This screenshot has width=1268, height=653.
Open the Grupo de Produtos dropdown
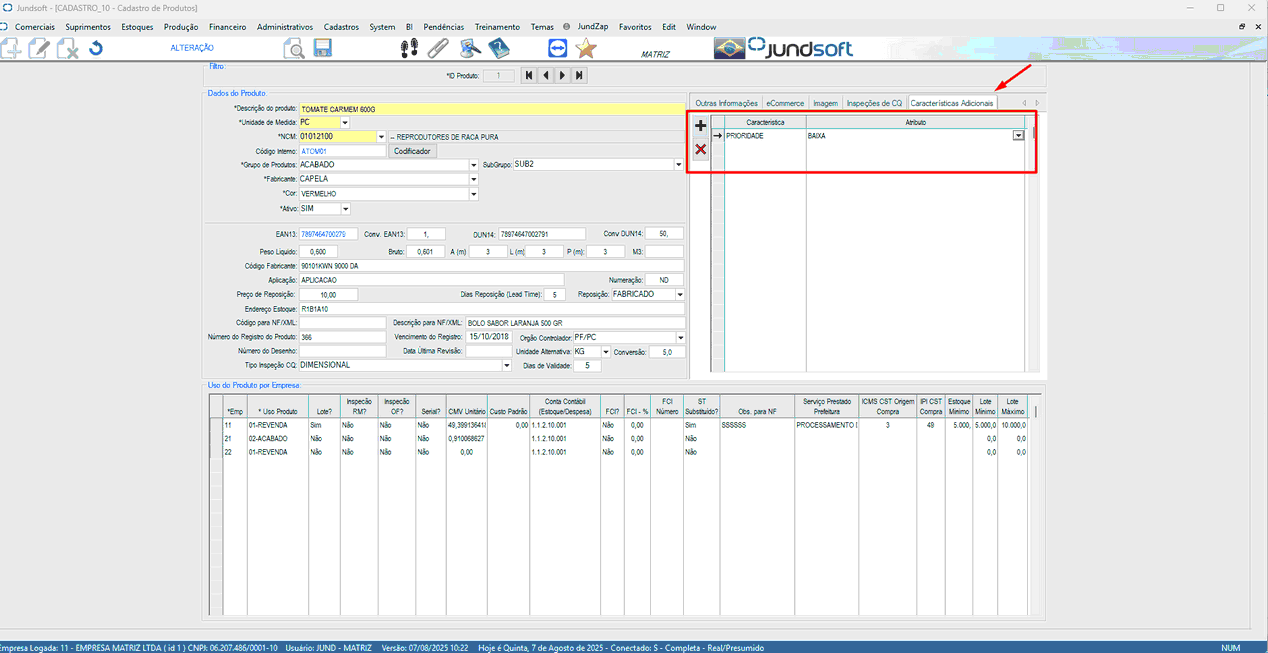tap(473, 165)
